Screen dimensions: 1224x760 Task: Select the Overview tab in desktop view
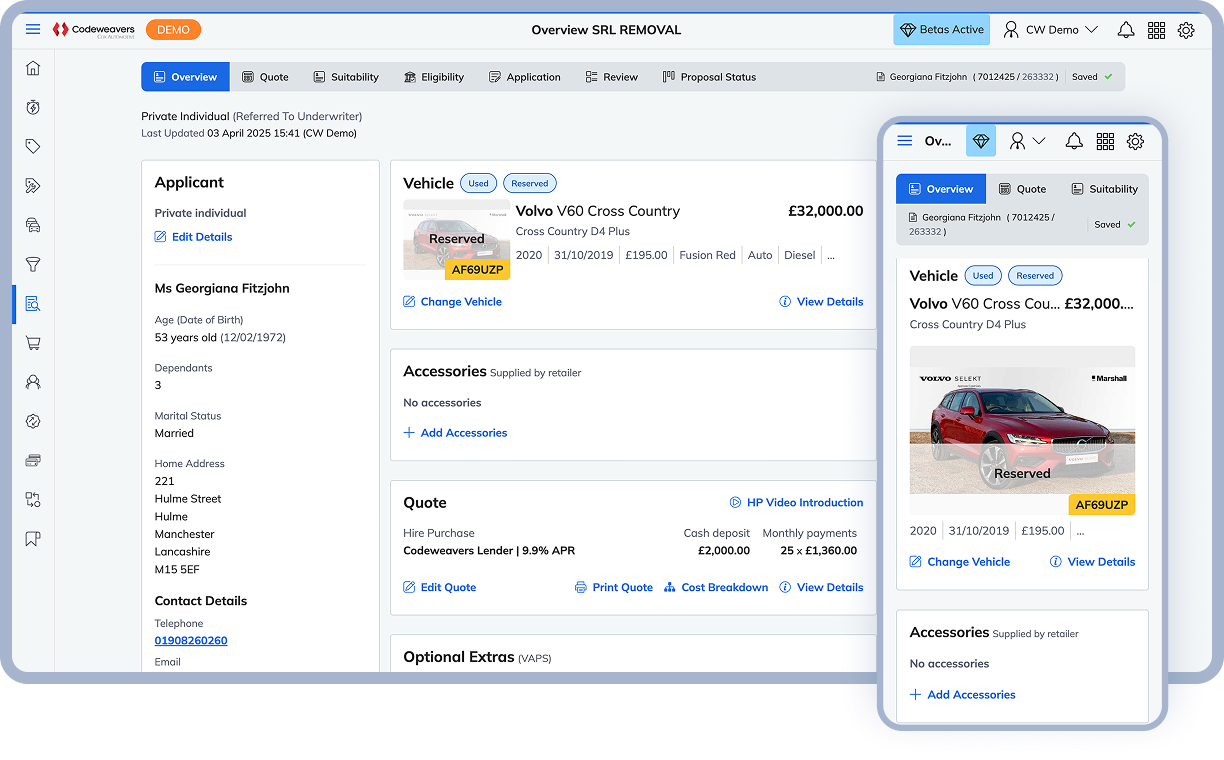tap(185, 77)
